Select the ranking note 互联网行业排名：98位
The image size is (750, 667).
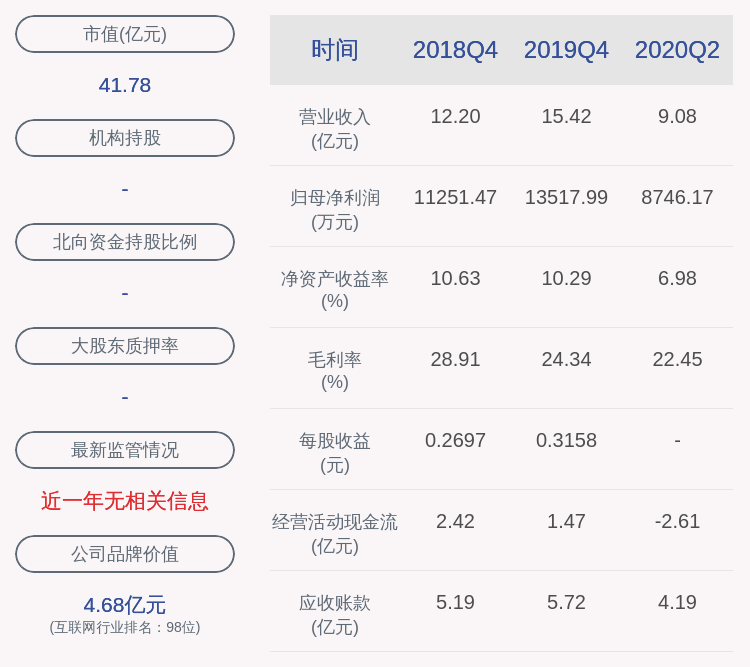(125, 627)
